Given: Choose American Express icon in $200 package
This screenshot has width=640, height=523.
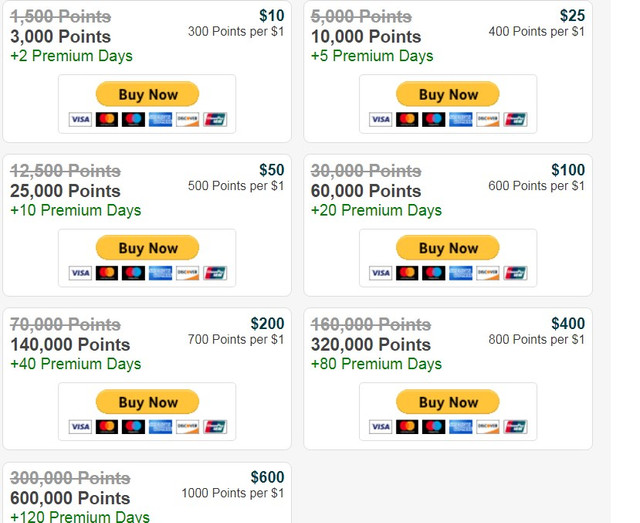Looking at the screenshot, I should [x=161, y=427].
